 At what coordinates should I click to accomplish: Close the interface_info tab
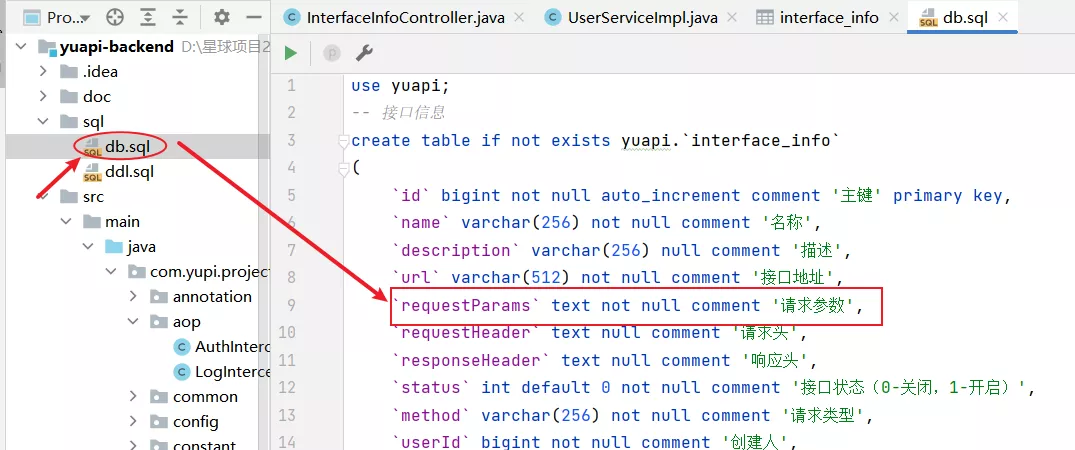[895, 18]
